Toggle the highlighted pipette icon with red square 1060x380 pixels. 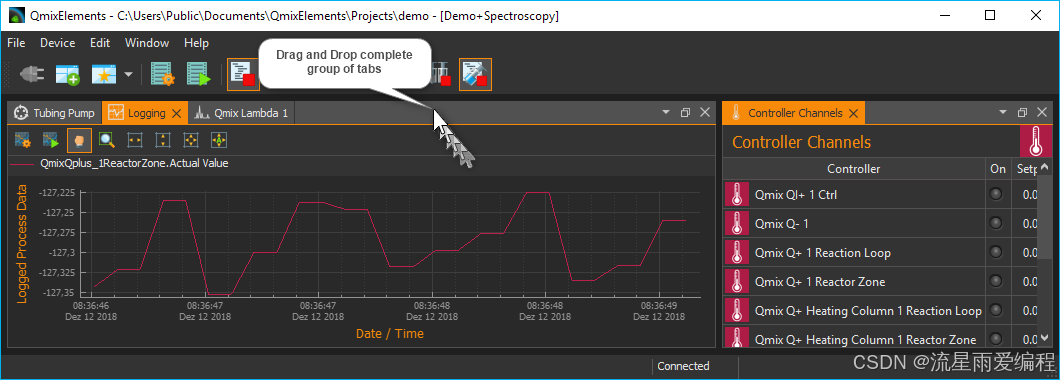pos(475,74)
